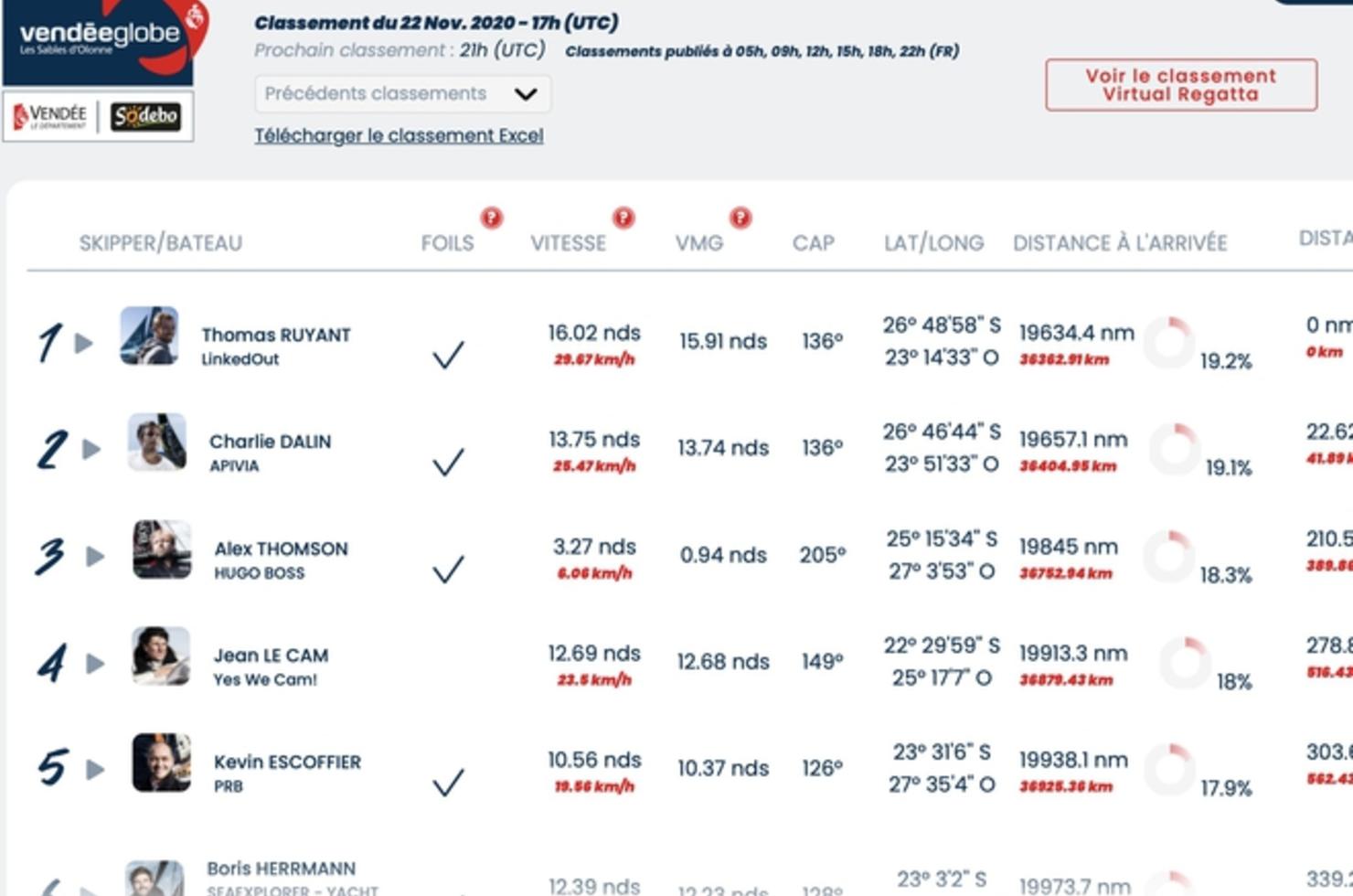The height and width of the screenshot is (896, 1353).
Task: Click Kevin Escoffier's foils checkmark
Action: 448,782
